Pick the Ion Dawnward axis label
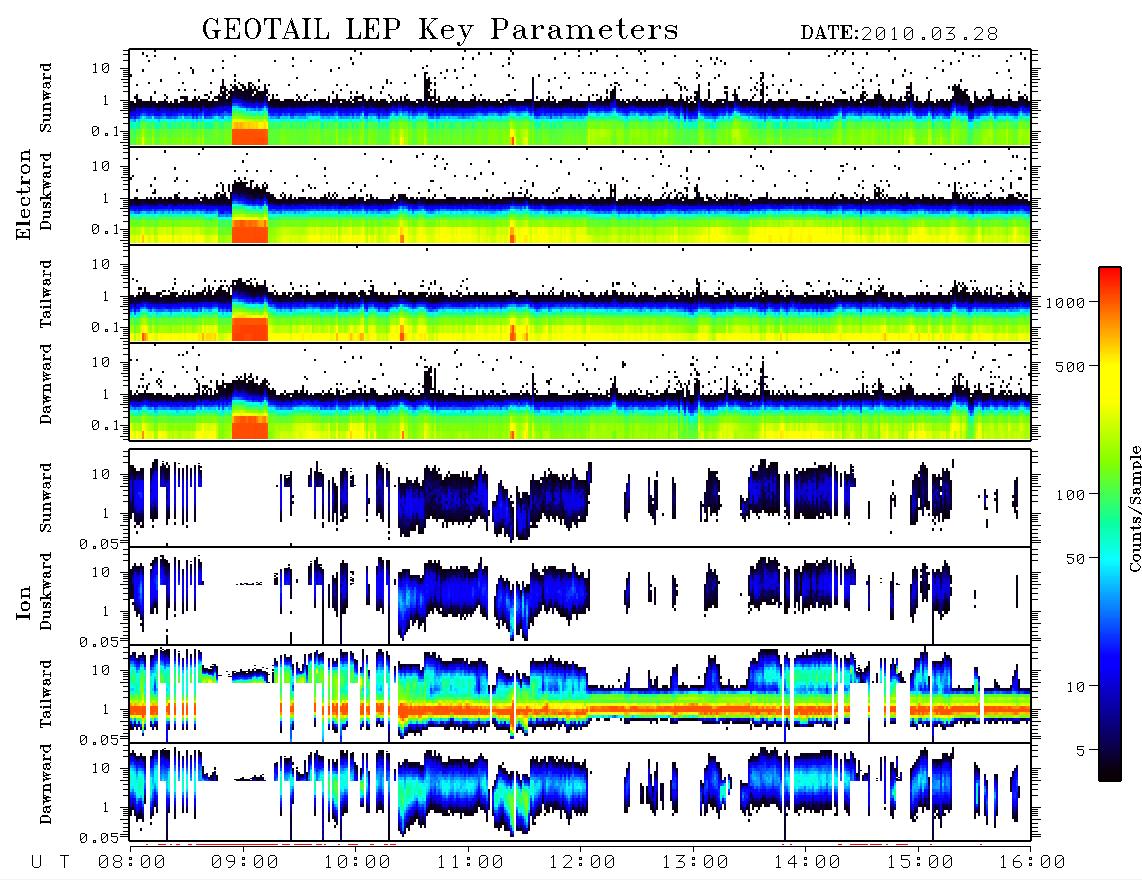1142x880 pixels. pyautogui.click(x=46, y=783)
